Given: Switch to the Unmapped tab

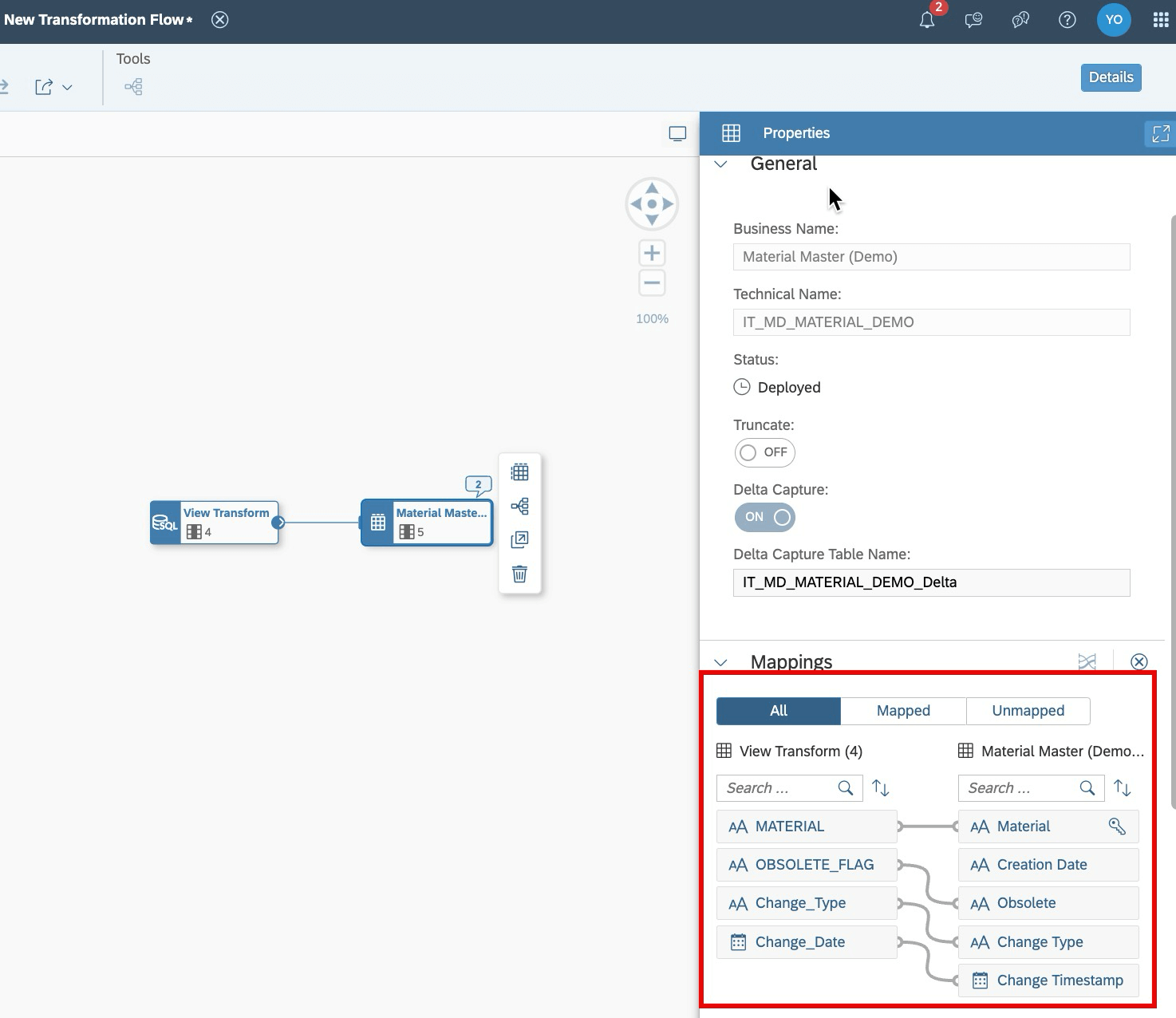Looking at the screenshot, I should coord(1028,711).
